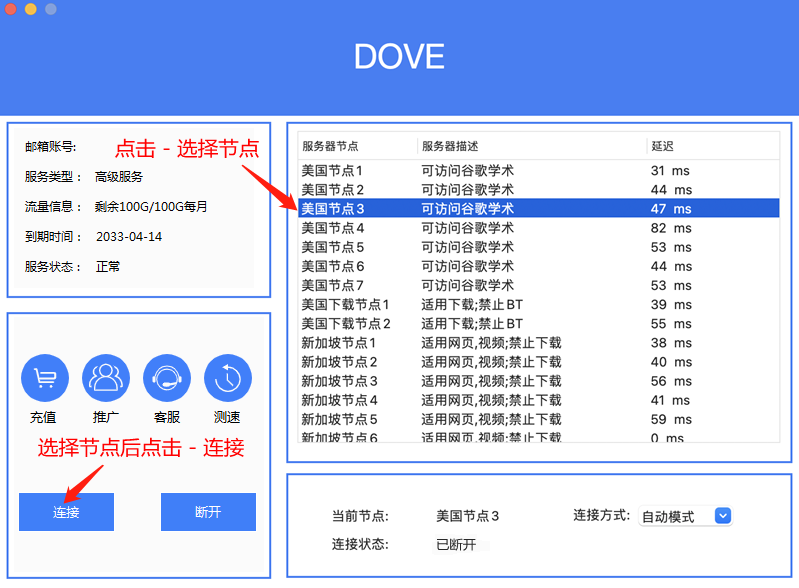Select 美国节点1 in server list
The width and height of the screenshot is (799, 588).
click(x=333, y=171)
